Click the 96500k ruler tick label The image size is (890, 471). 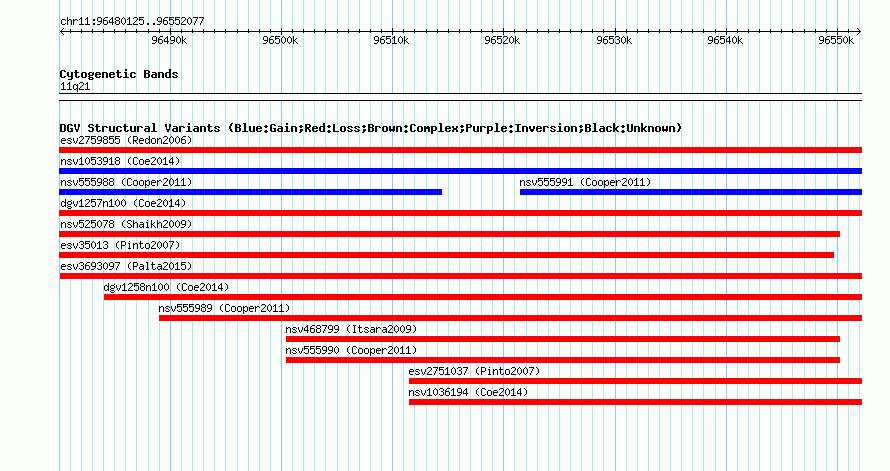[280, 40]
